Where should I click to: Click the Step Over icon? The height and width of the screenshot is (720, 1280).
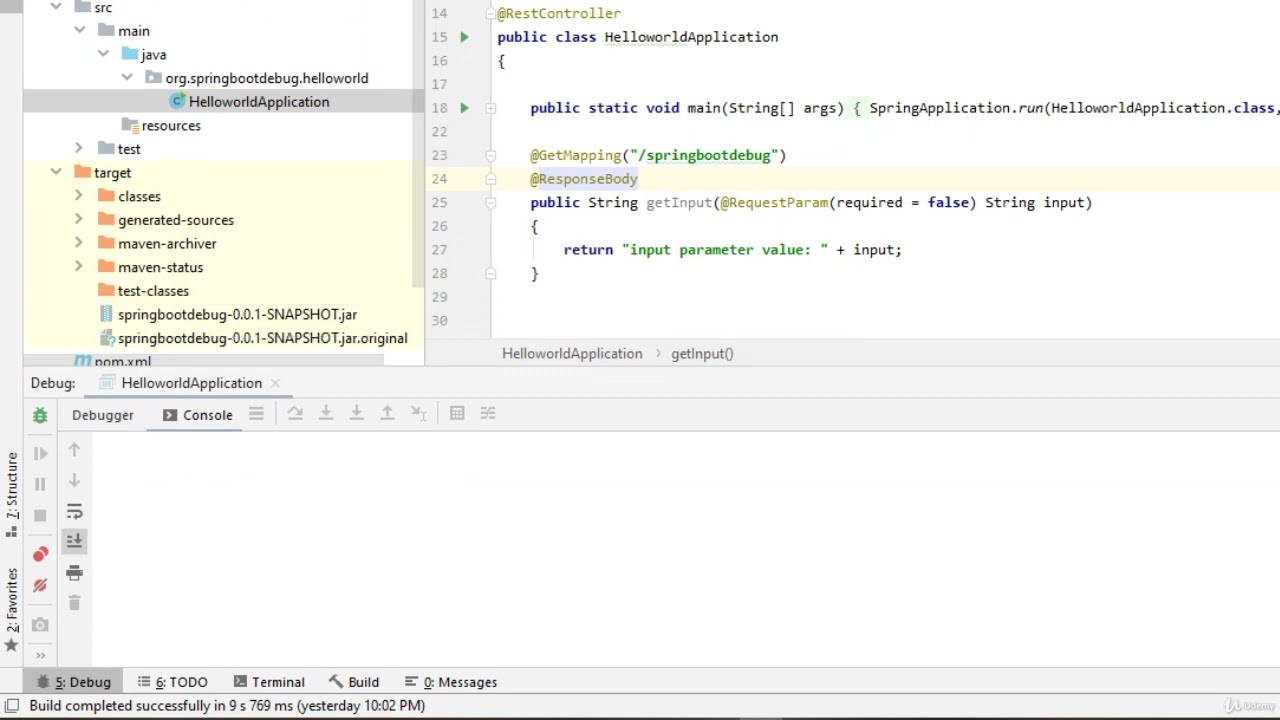coord(295,413)
